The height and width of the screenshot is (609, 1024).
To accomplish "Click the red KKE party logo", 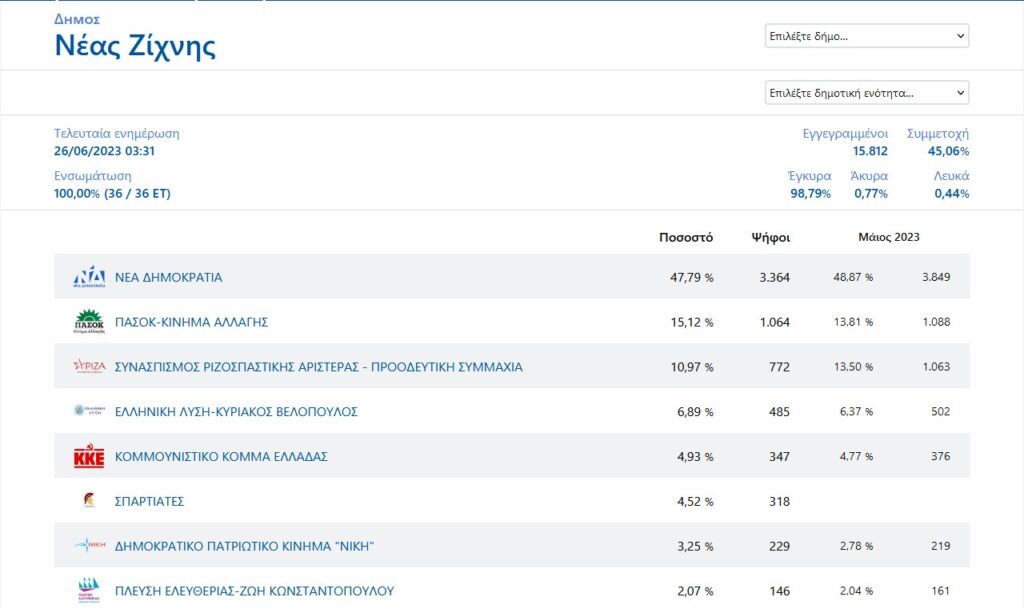I will 89,457.
